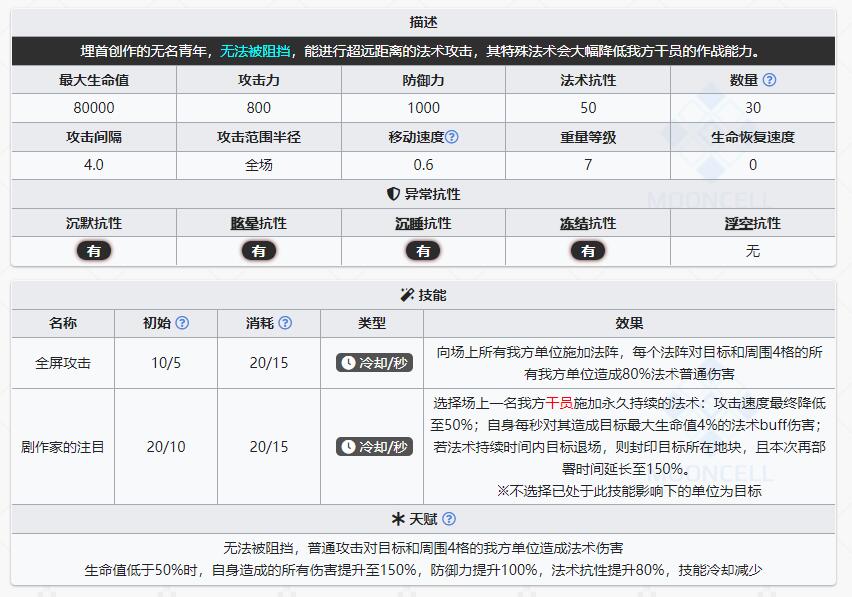This screenshot has height=597, width=852.
Task: Toggle the 有 pill under 沉默抗性
Action: (94, 251)
